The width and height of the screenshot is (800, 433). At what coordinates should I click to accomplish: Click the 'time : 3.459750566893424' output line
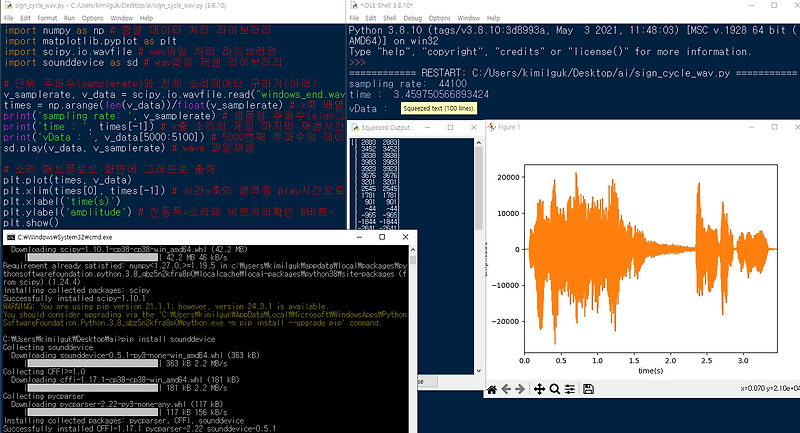[x=418, y=94]
